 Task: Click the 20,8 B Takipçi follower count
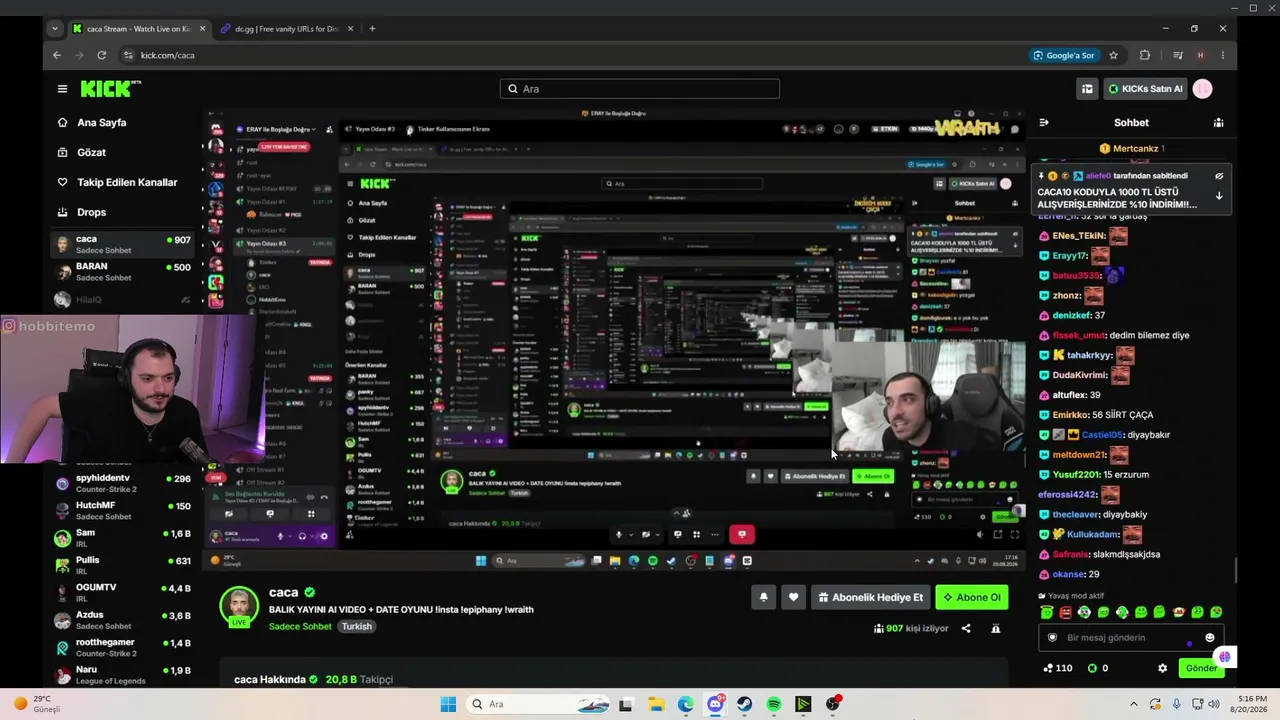click(359, 679)
